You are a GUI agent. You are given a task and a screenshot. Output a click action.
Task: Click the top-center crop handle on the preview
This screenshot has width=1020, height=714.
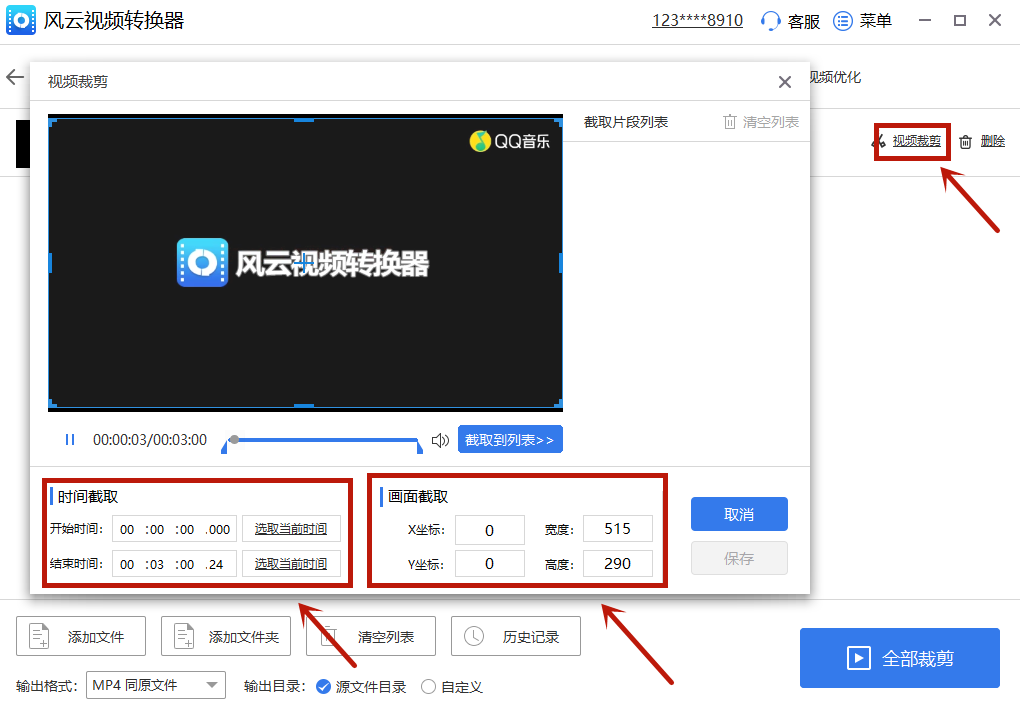tap(304, 120)
